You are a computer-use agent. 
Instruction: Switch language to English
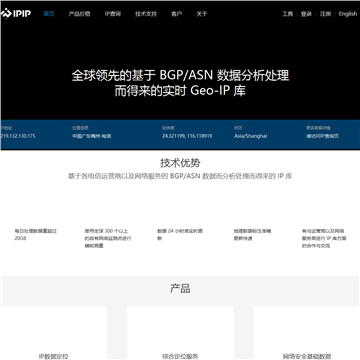[348, 14]
